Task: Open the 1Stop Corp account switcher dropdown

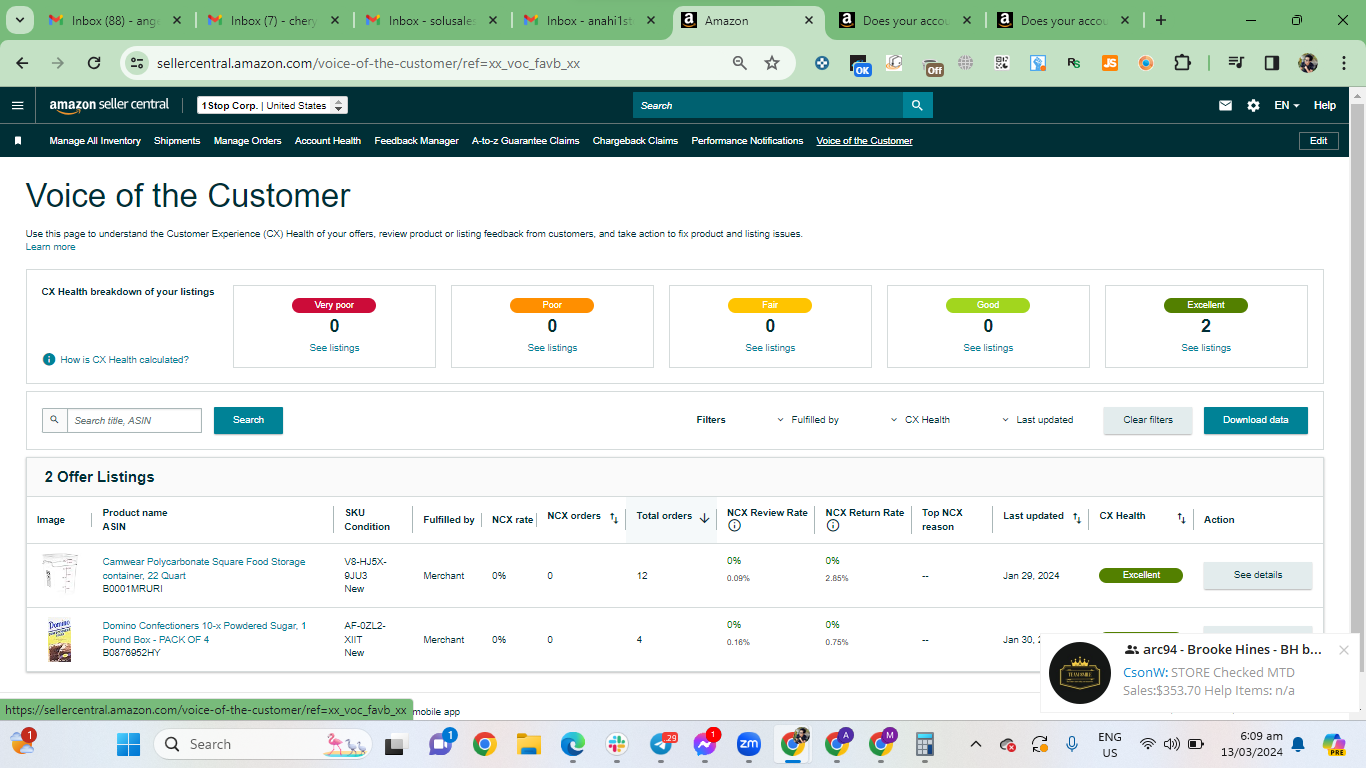Action: point(272,105)
